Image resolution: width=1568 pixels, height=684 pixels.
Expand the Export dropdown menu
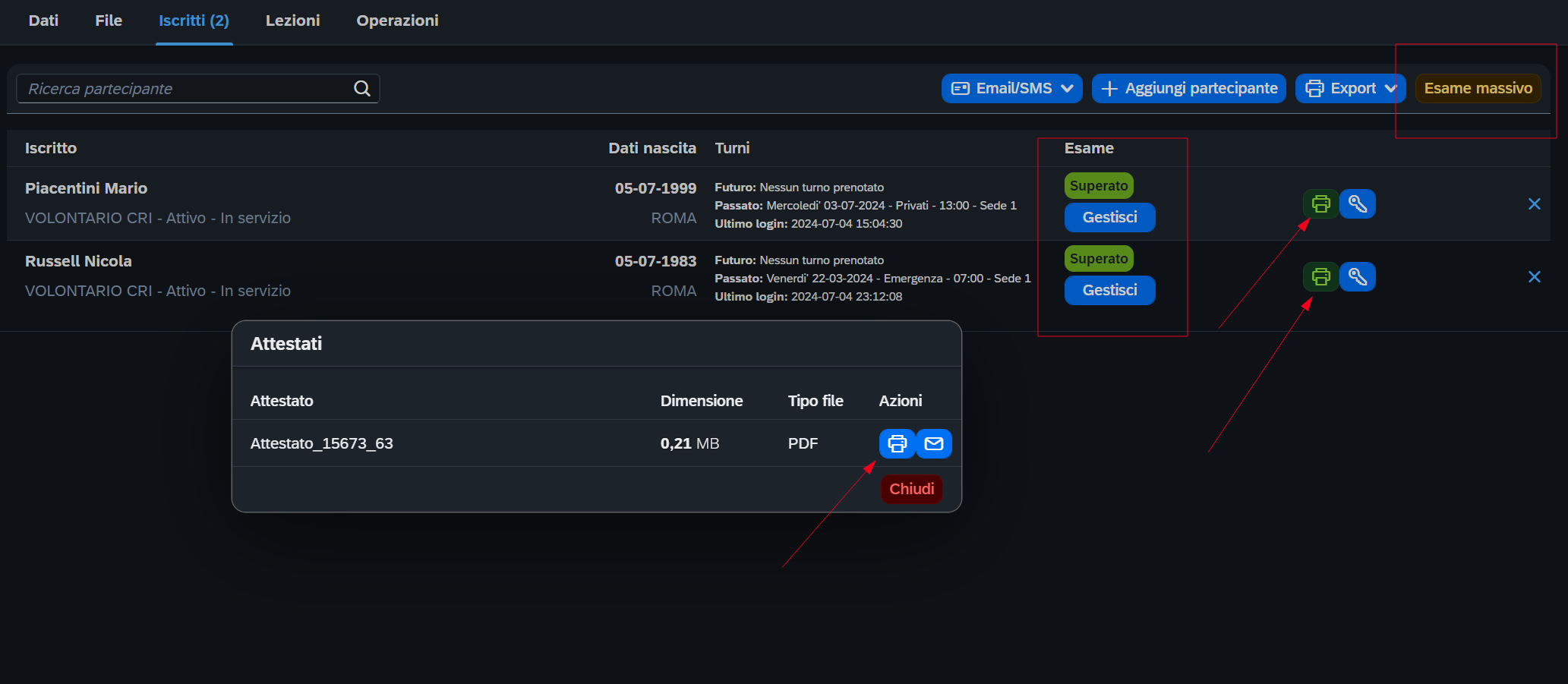coord(1351,88)
